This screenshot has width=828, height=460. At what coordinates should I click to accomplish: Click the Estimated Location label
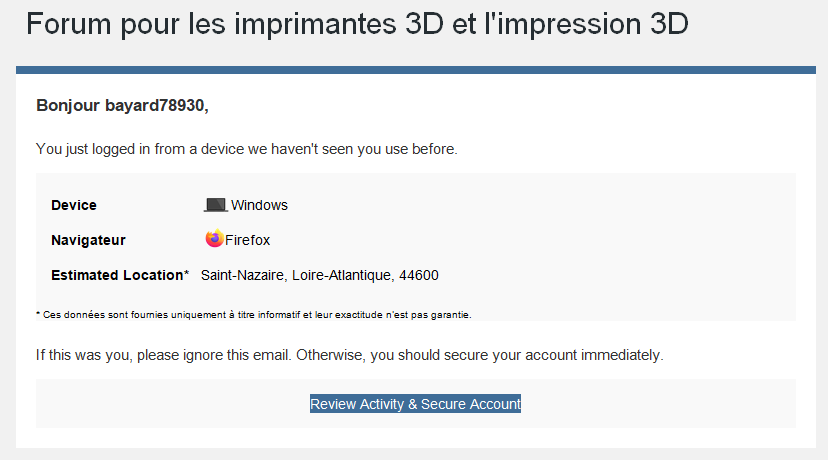(117, 275)
